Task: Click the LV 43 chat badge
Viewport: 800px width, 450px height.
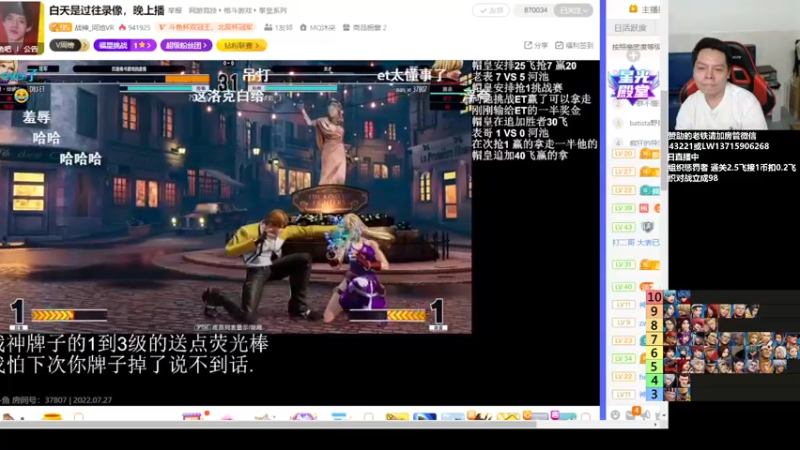Action: click(x=623, y=227)
